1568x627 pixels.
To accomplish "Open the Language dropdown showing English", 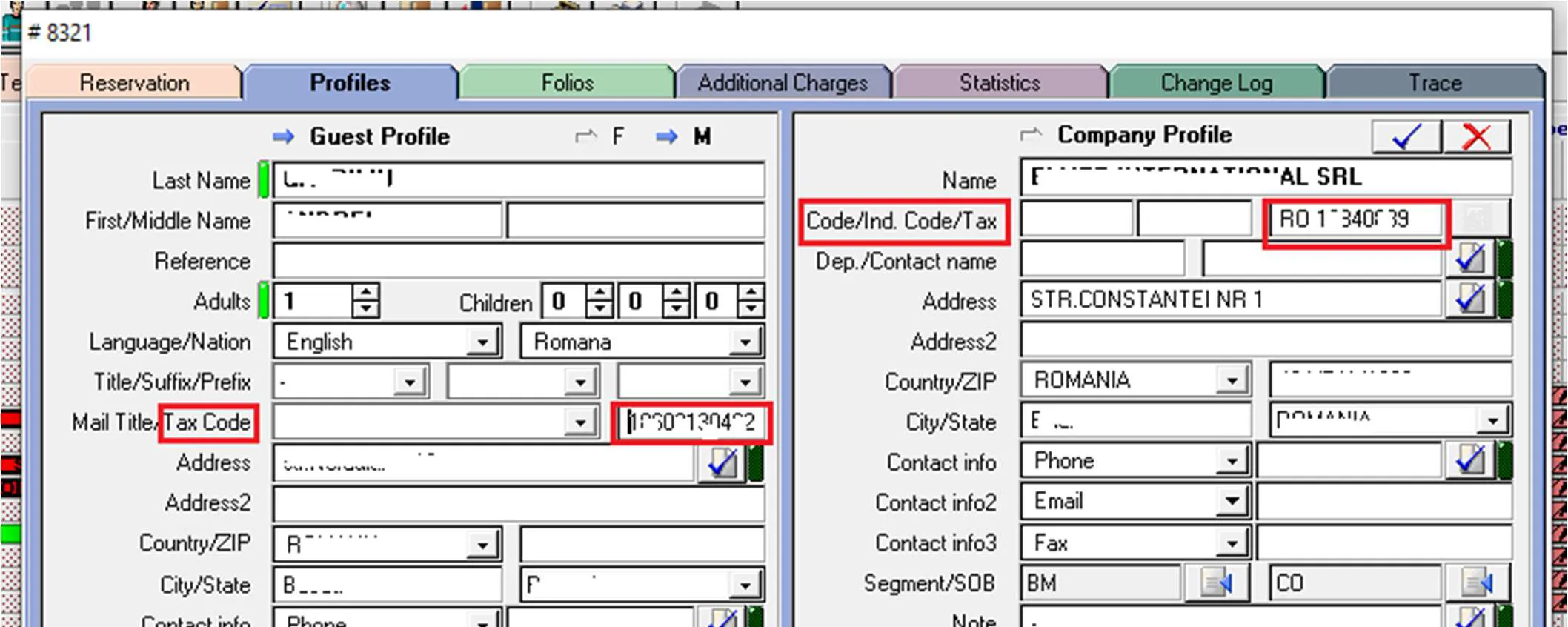I will pyautogui.click(x=483, y=342).
